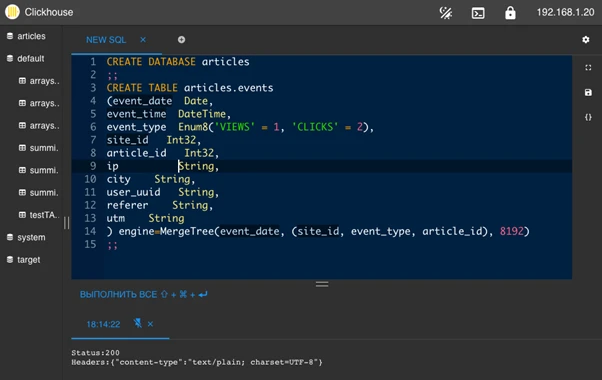The image size is (602, 380).
Task: Click 'MergeTree' in the engine line
Action: (187, 231)
